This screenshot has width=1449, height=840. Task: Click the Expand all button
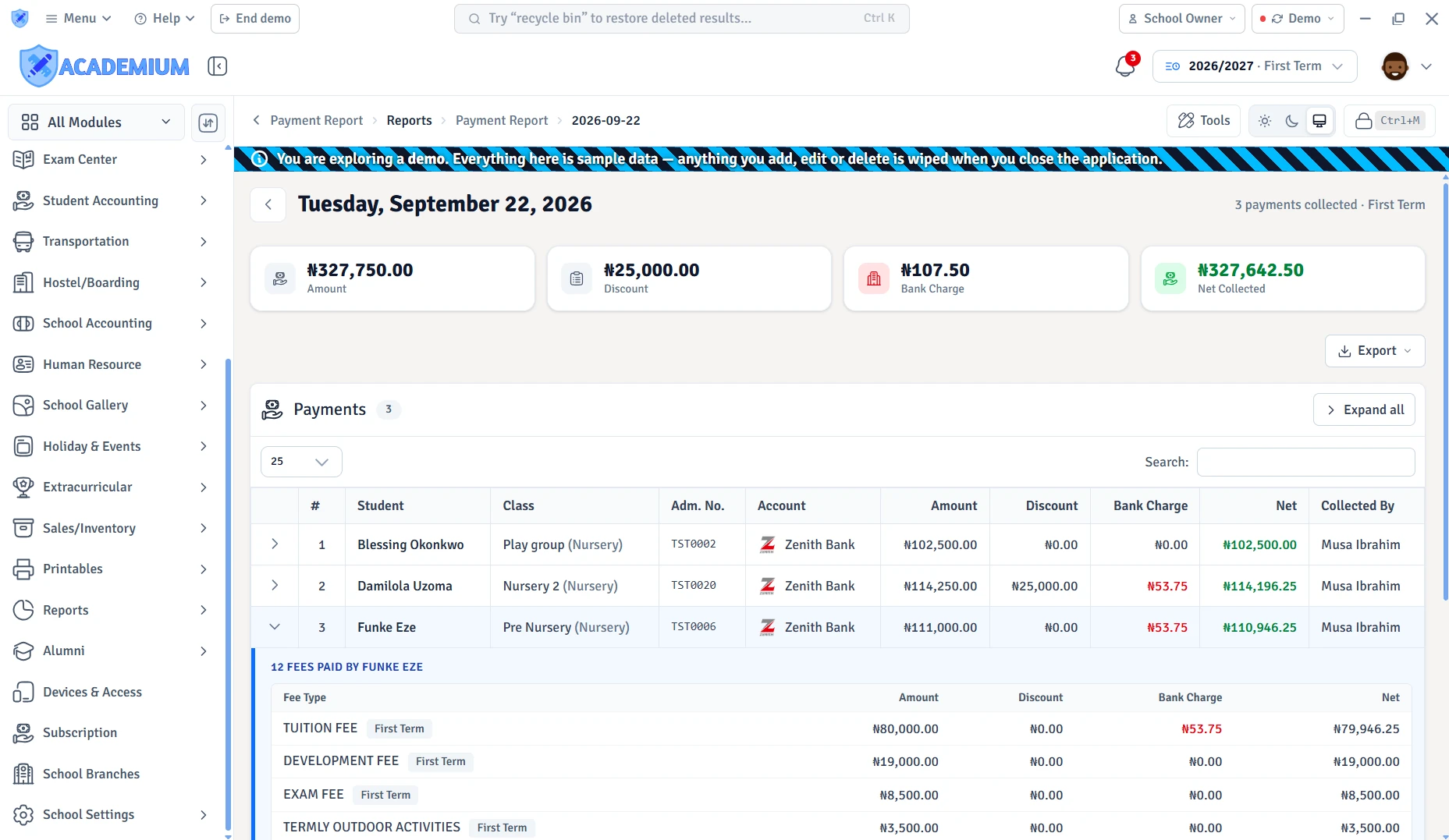pos(1364,410)
